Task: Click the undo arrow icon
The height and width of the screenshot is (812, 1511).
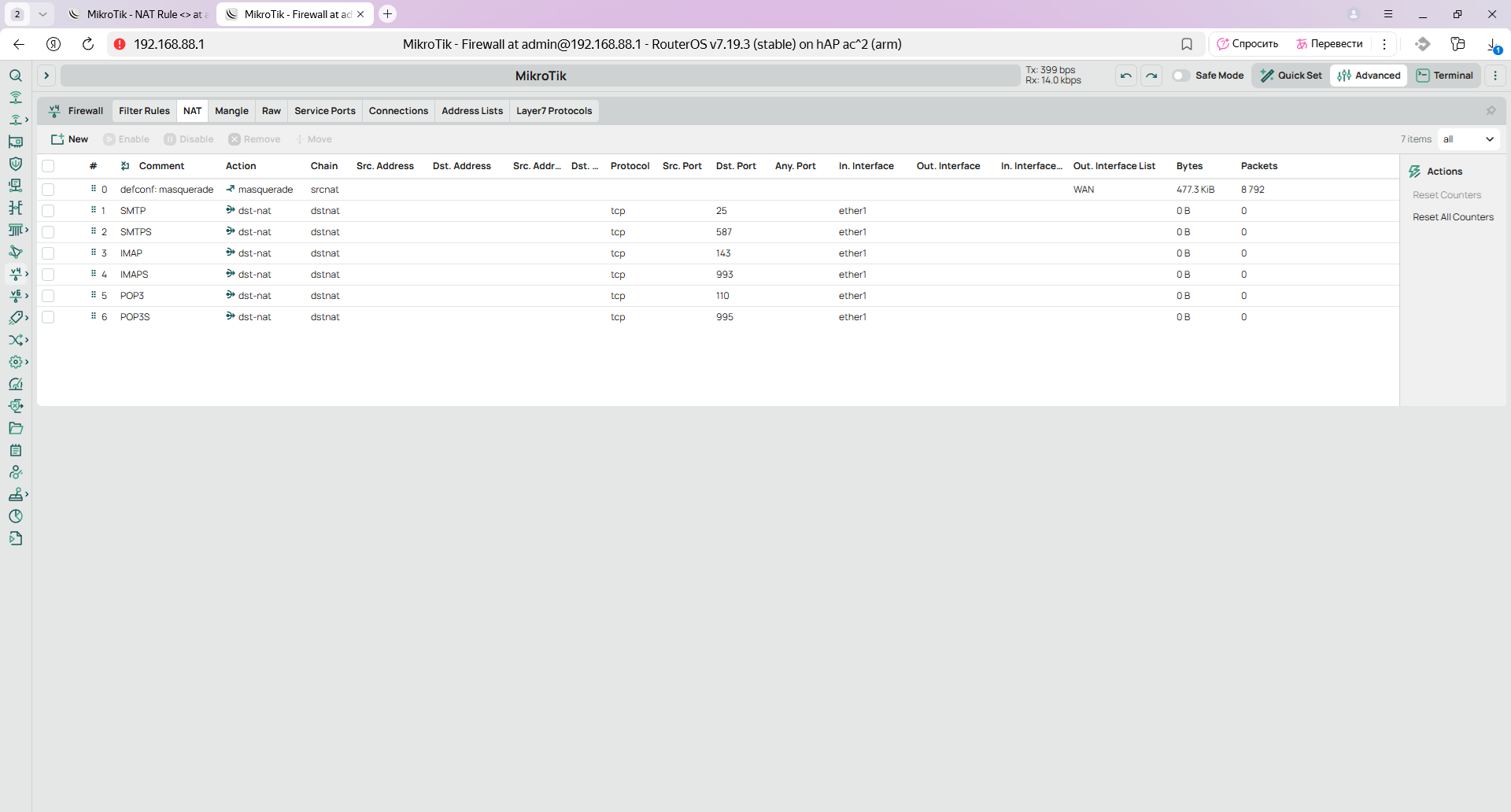Action: point(1126,76)
